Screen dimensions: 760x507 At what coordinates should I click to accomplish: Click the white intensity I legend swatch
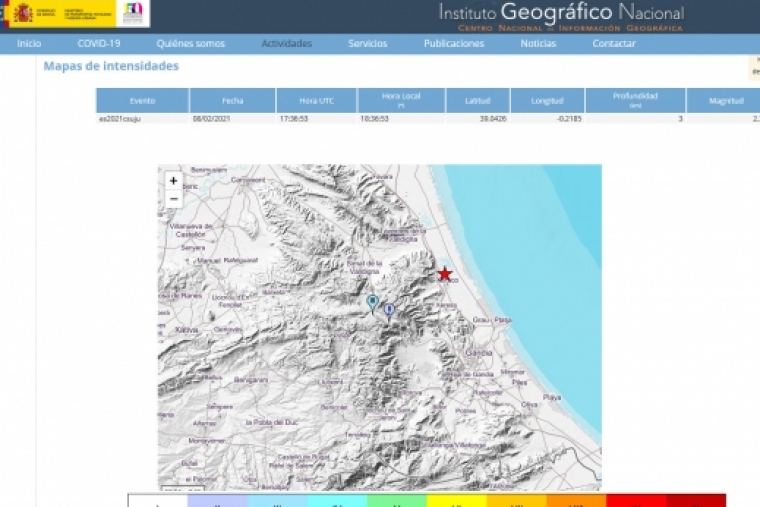[158, 501]
